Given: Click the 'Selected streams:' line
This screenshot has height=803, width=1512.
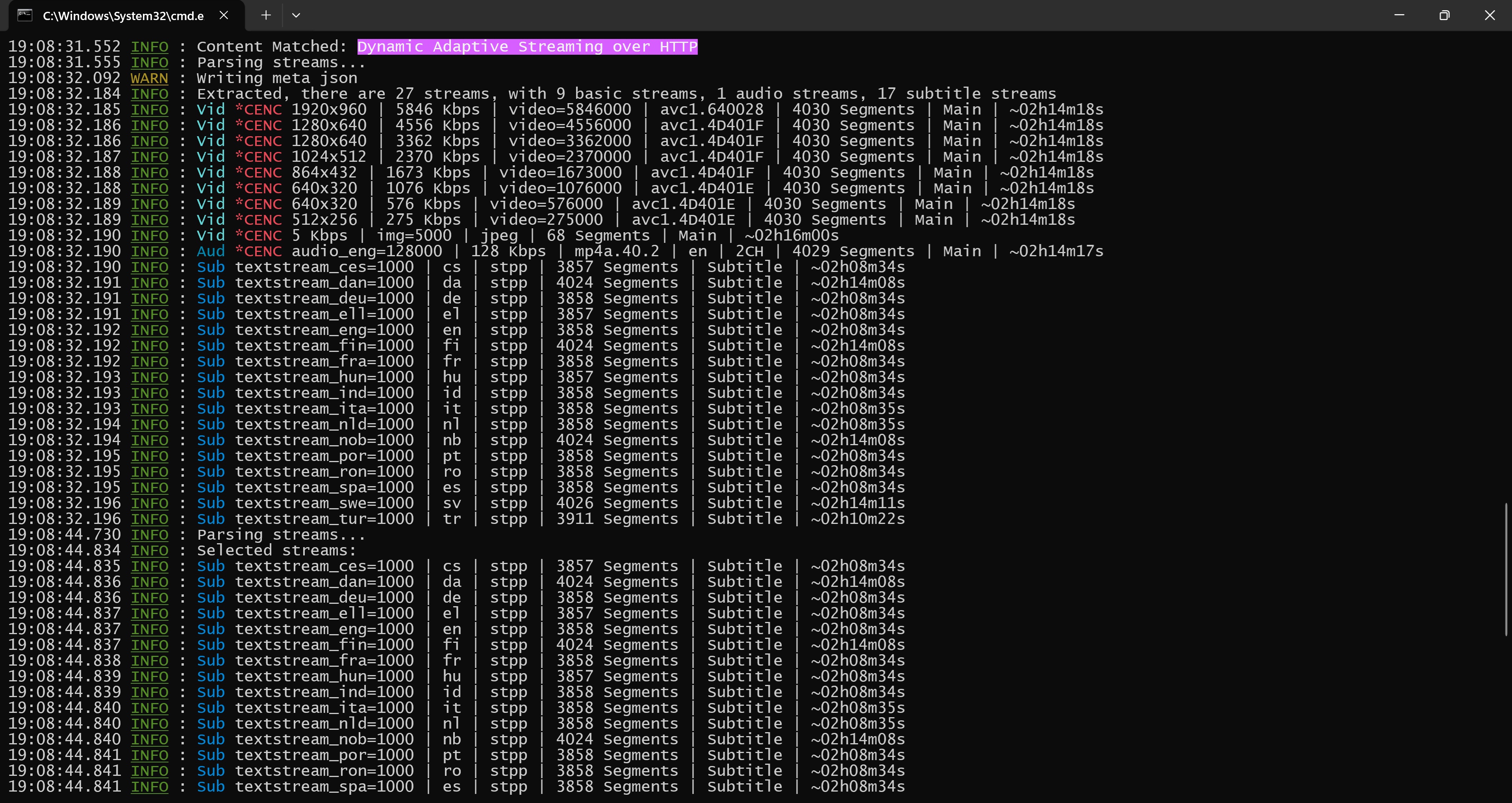Looking at the screenshot, I should [x=276, y=551].
